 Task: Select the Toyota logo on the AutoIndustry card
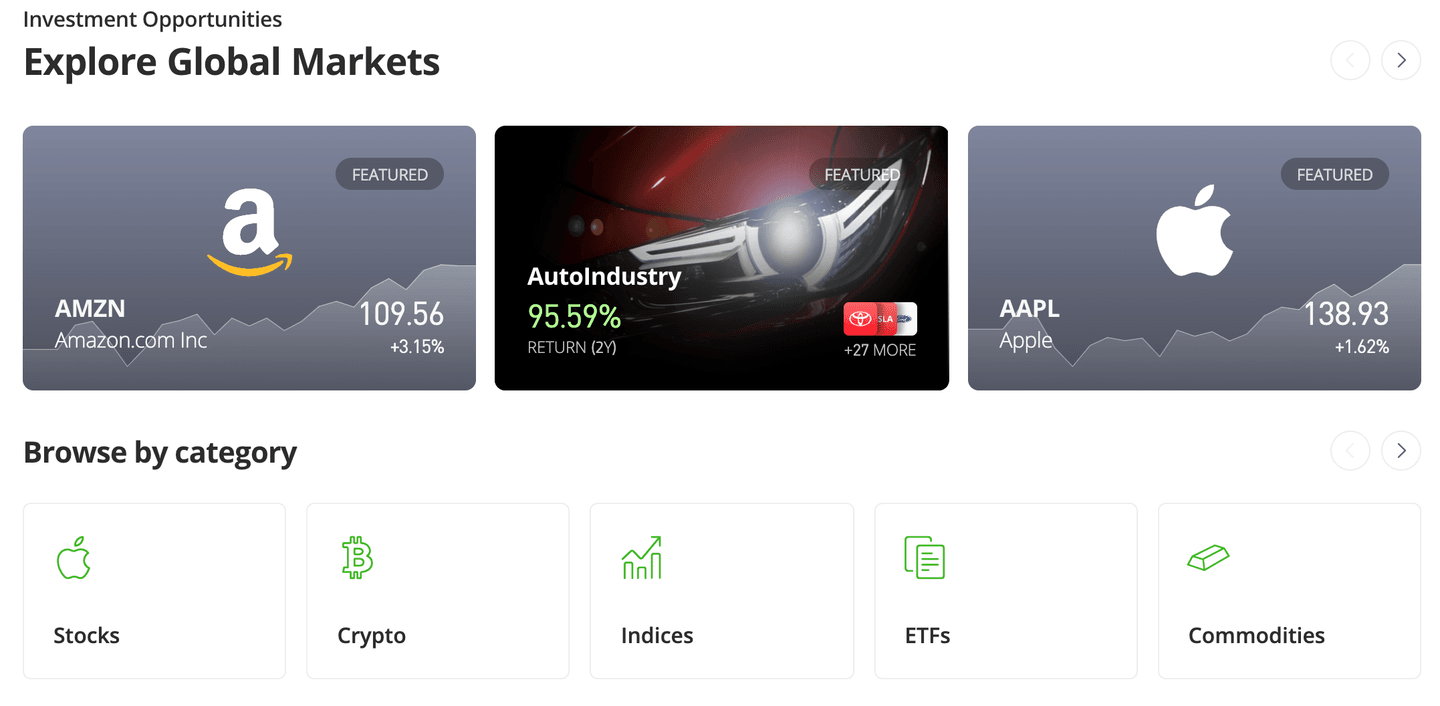[859, 318]
